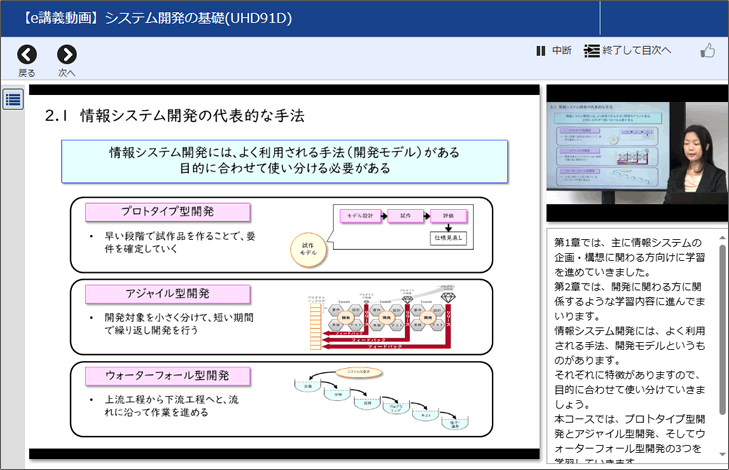The image size is (729, 470).
Task: Click the 試作モデル circle in the slide
Action: click(308, 249)
